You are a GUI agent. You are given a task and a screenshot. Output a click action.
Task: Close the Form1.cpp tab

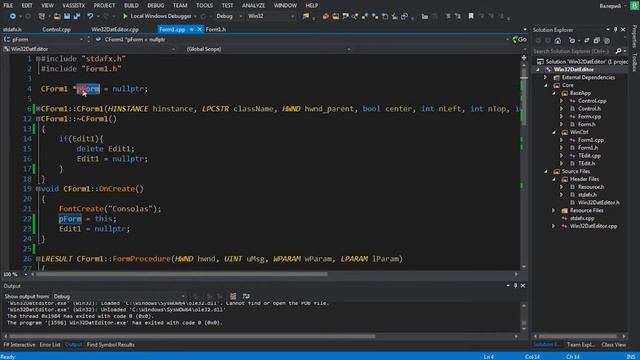(x=200, y=29)
